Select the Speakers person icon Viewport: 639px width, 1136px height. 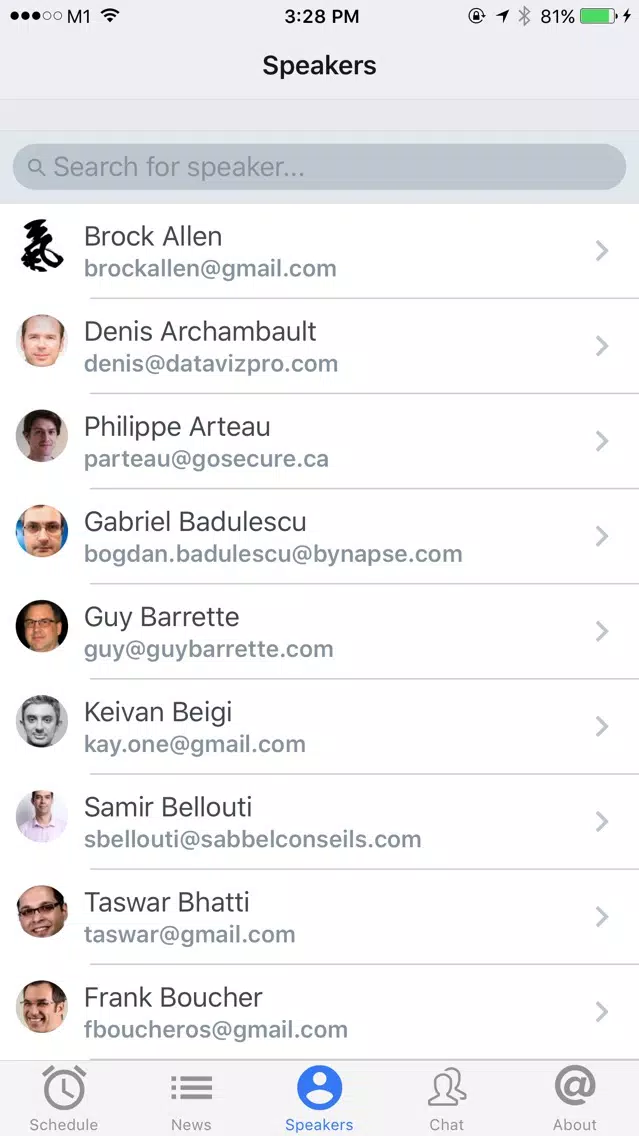[320, 1087]
